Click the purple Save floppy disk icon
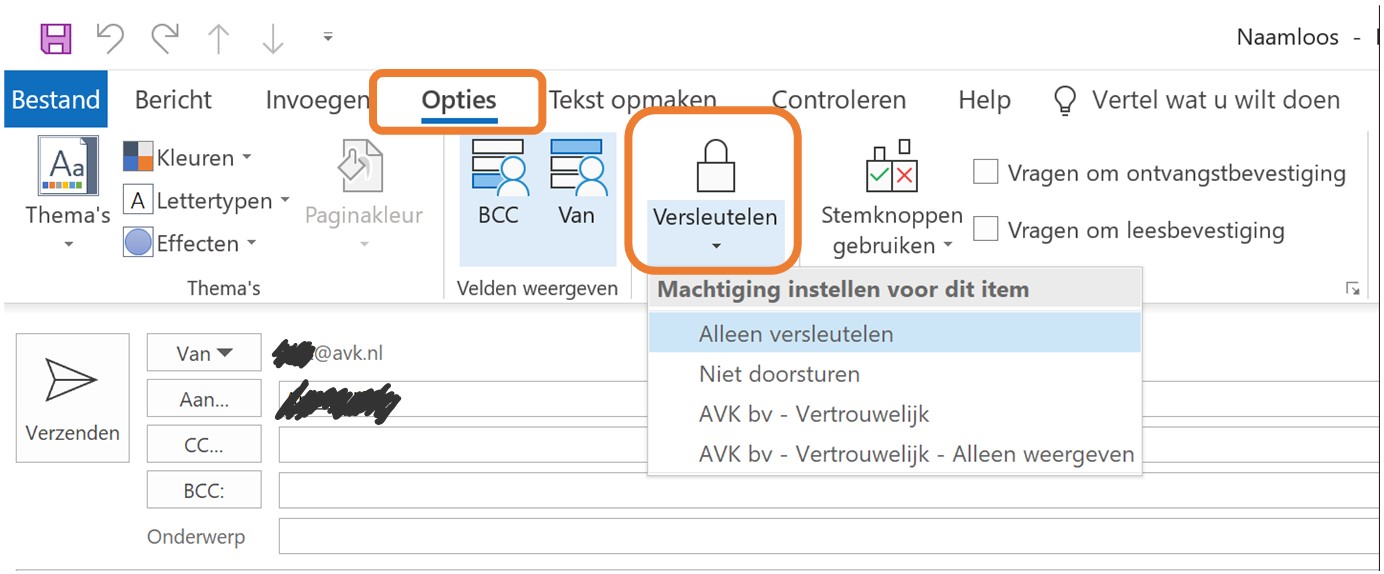 point(56,38)
